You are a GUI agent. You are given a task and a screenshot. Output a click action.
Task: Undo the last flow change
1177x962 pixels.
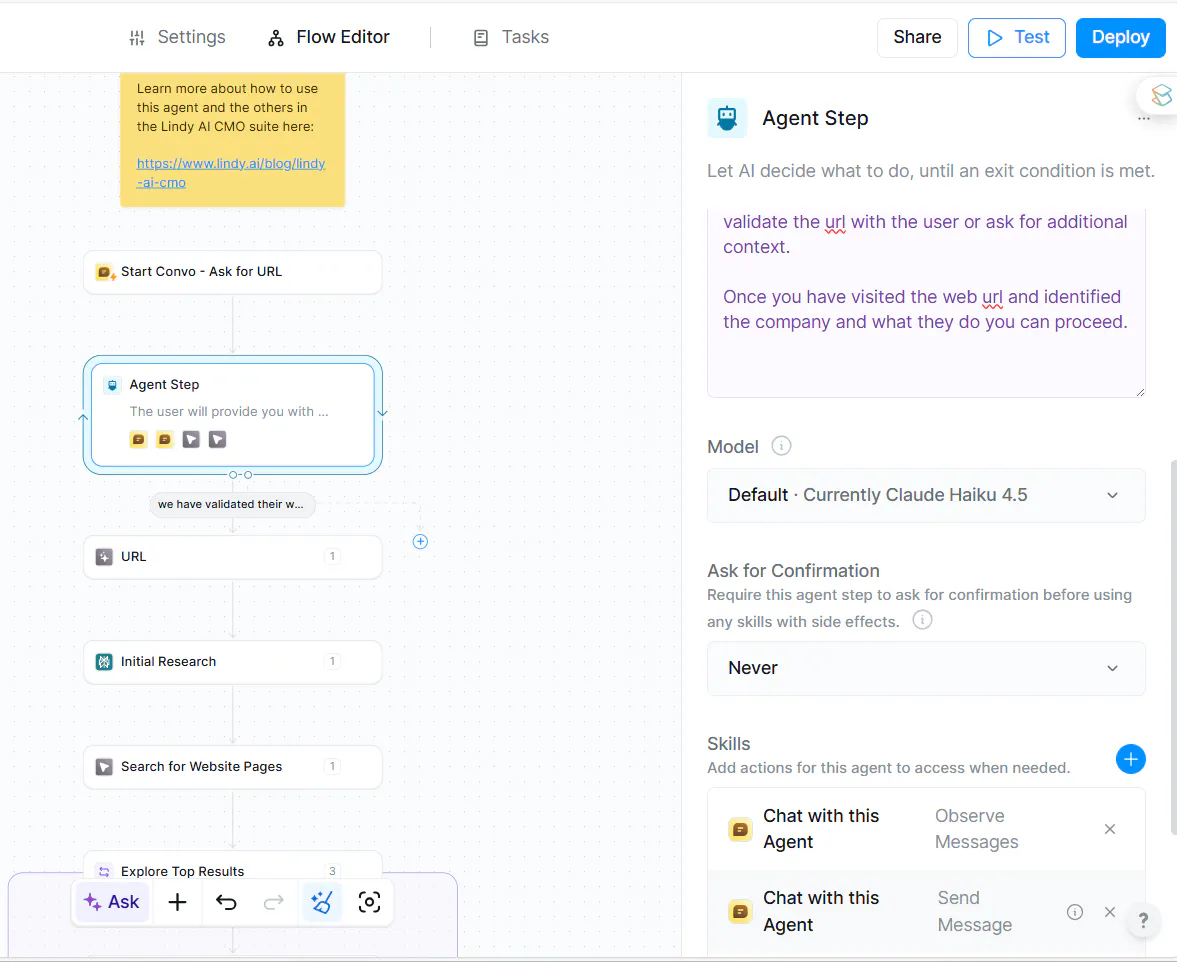click(226, 901)
